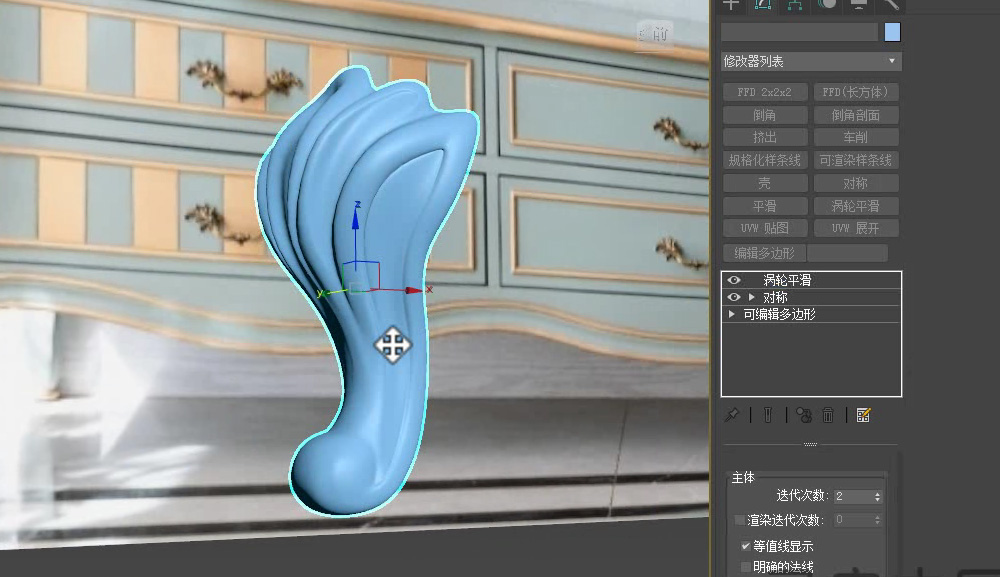Remove modifier with the trash icon
The width and height of the screenshot is (1000, 577).
tap(828, 415)
